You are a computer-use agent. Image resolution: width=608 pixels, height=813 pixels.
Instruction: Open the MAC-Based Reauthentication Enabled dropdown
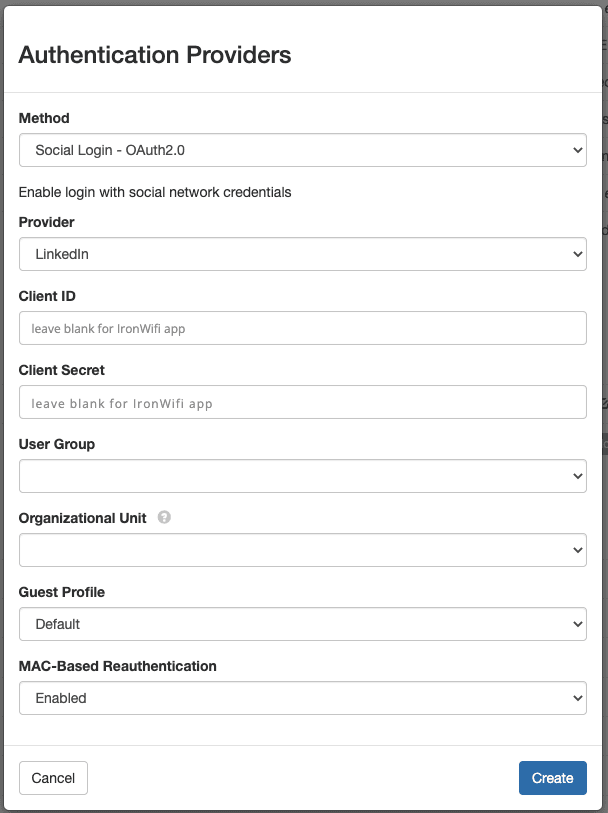pyautogui.click(x=303, y=698)
